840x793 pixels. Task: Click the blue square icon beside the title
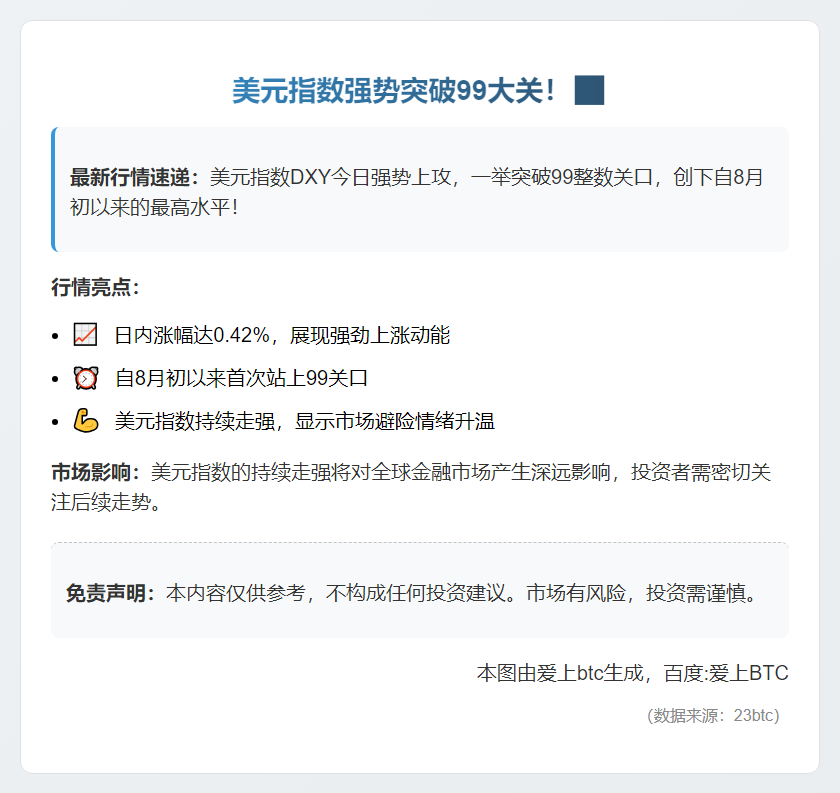[x=589, y=90]
